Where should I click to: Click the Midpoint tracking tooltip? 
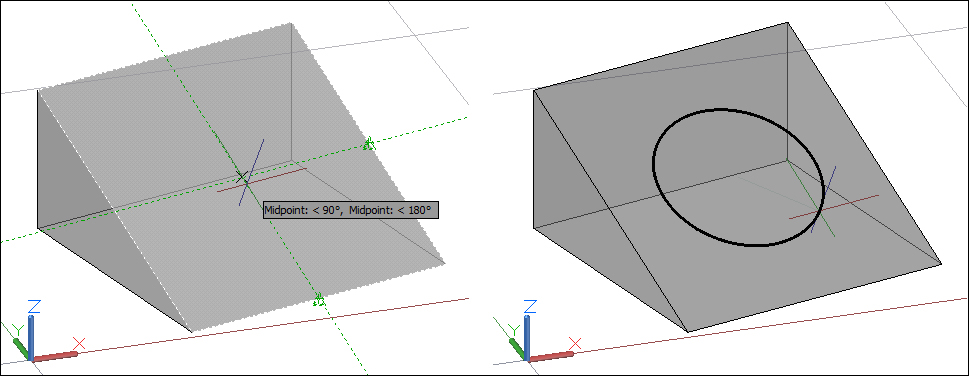351,210
